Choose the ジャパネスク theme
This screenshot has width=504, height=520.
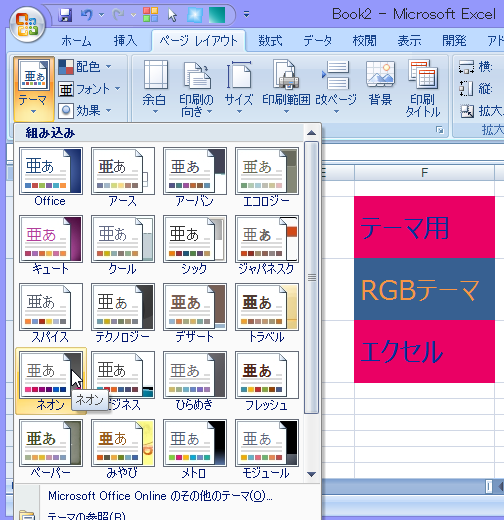tap(267, 245)
